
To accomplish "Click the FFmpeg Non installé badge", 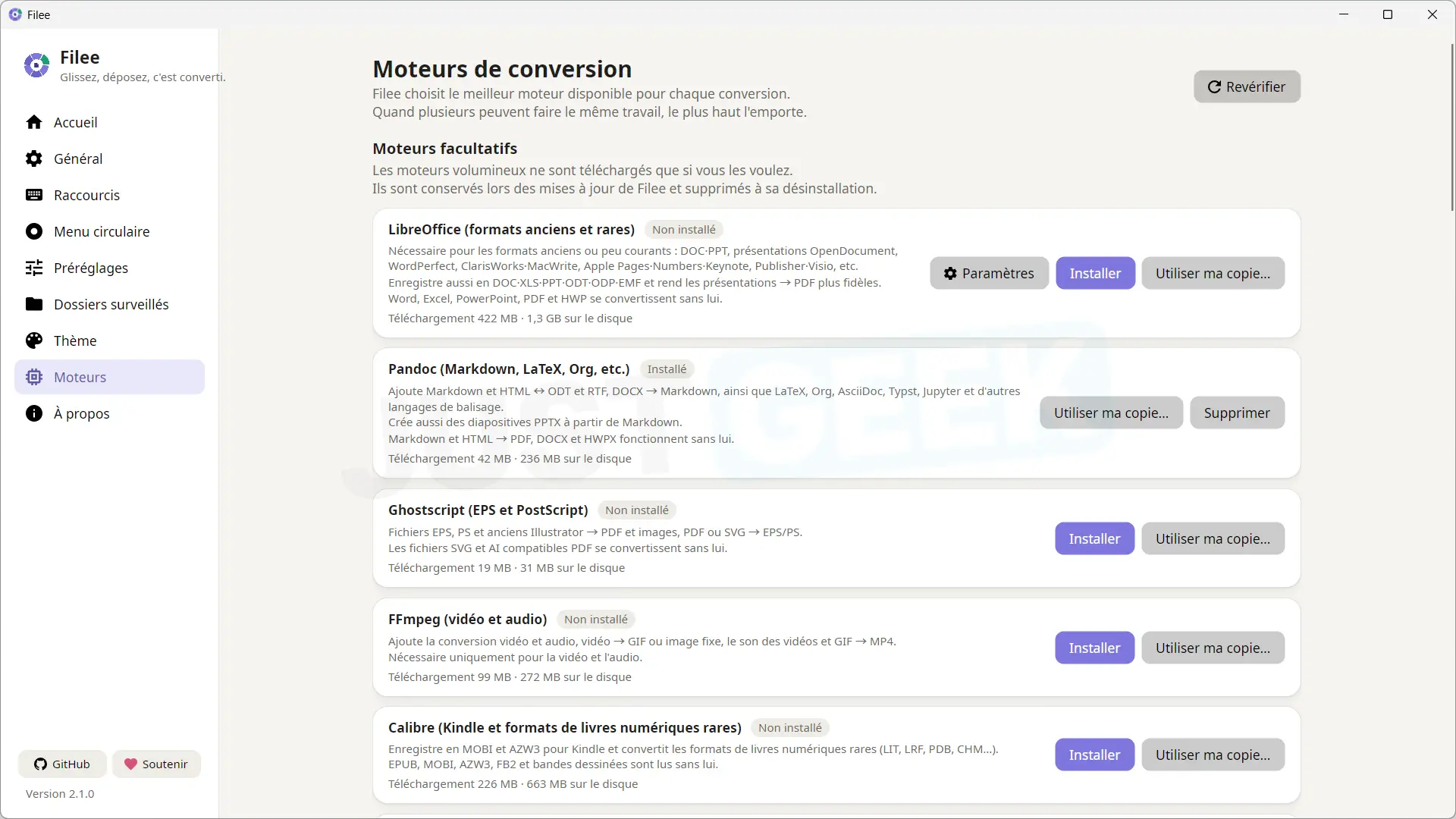I will [596, 620].
